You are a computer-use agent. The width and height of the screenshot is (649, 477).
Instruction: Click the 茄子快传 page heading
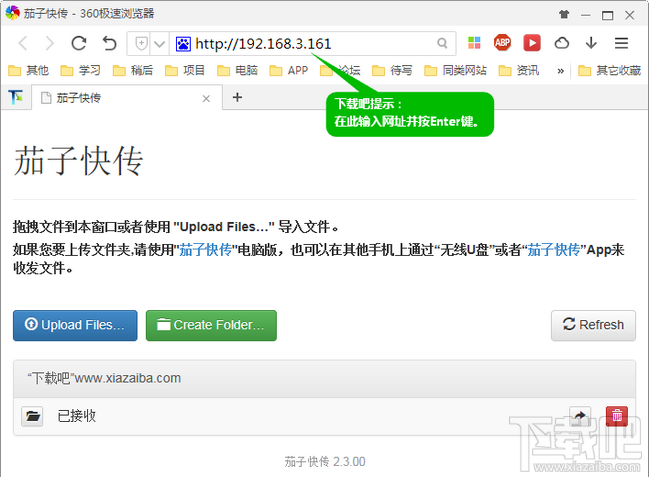tap(79, 161)
